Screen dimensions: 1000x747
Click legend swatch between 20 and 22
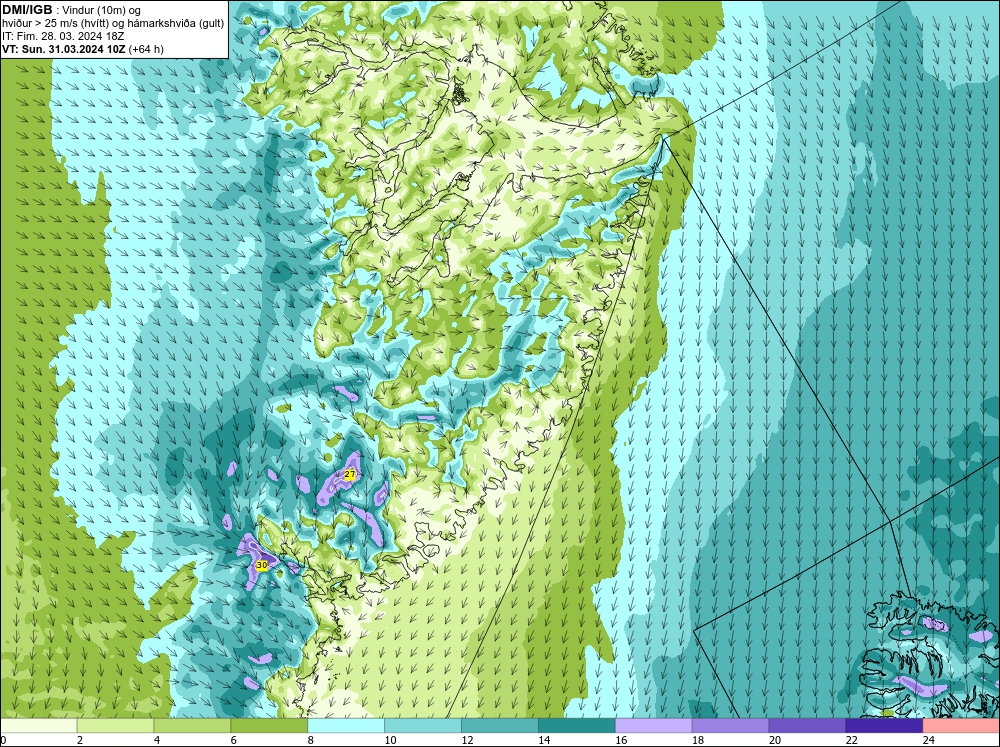point(807,726)
